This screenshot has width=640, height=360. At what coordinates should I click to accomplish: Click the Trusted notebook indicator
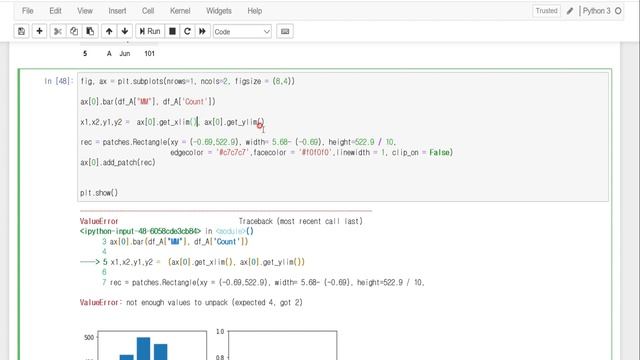click(x=546, y=11)
